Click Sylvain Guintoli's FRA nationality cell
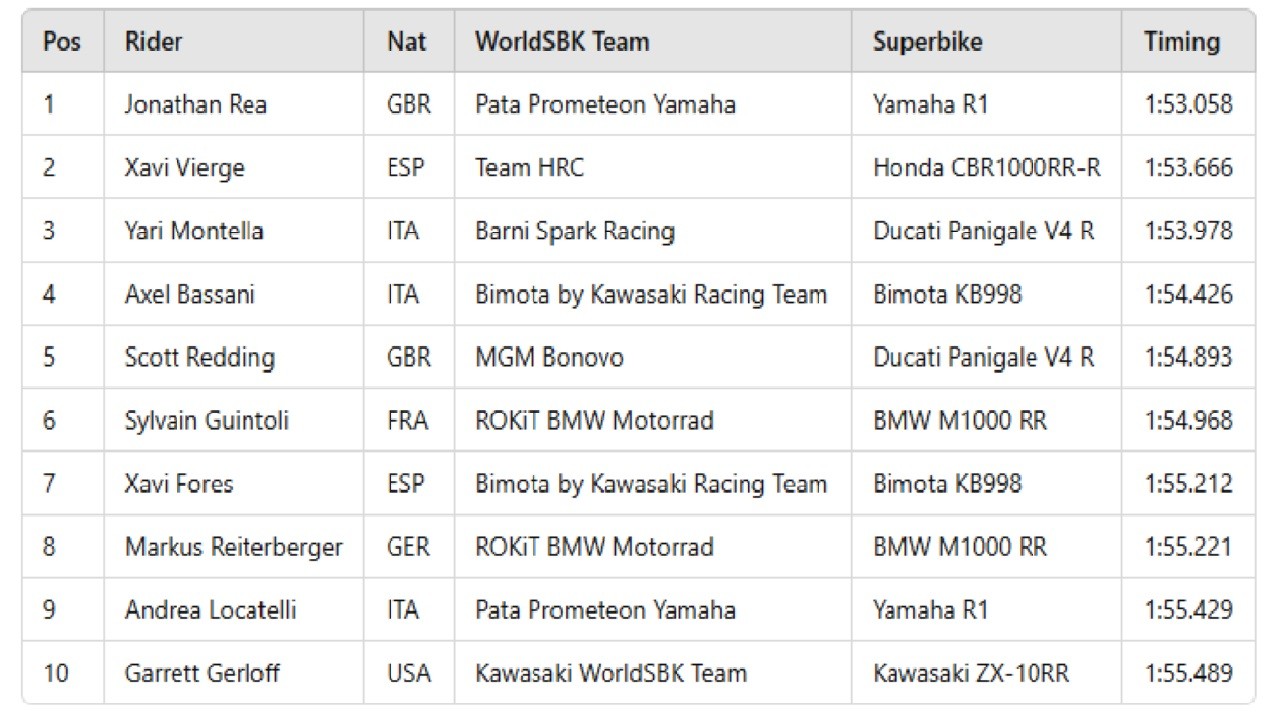Image resolution: width=1280 pixels, height=720 pixels. click(x=407, y=421)
